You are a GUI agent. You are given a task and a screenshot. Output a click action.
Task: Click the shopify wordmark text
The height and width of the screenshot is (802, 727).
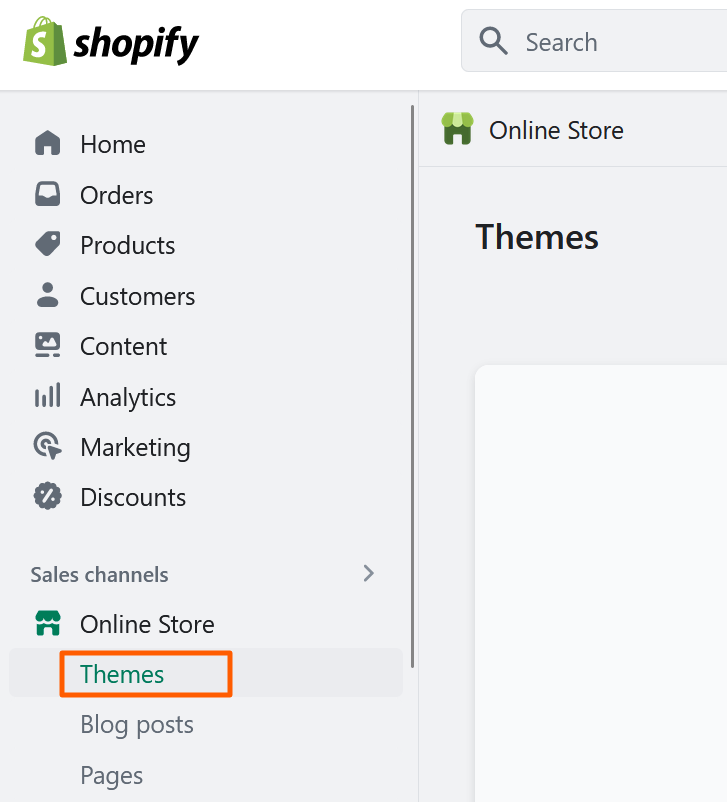tap(136, 45)
